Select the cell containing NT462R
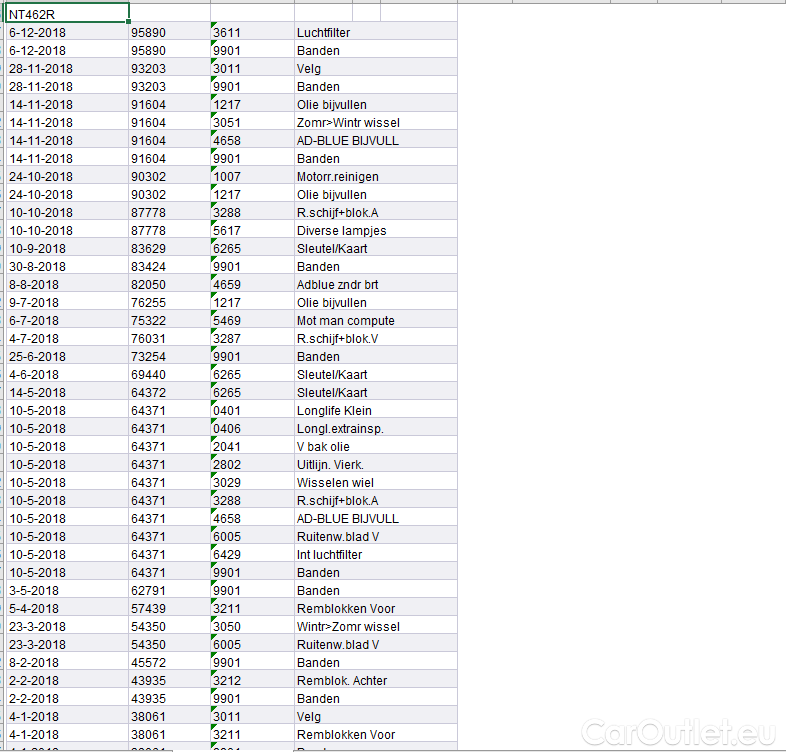The image size is (786, 752). (x=66, y=14)
